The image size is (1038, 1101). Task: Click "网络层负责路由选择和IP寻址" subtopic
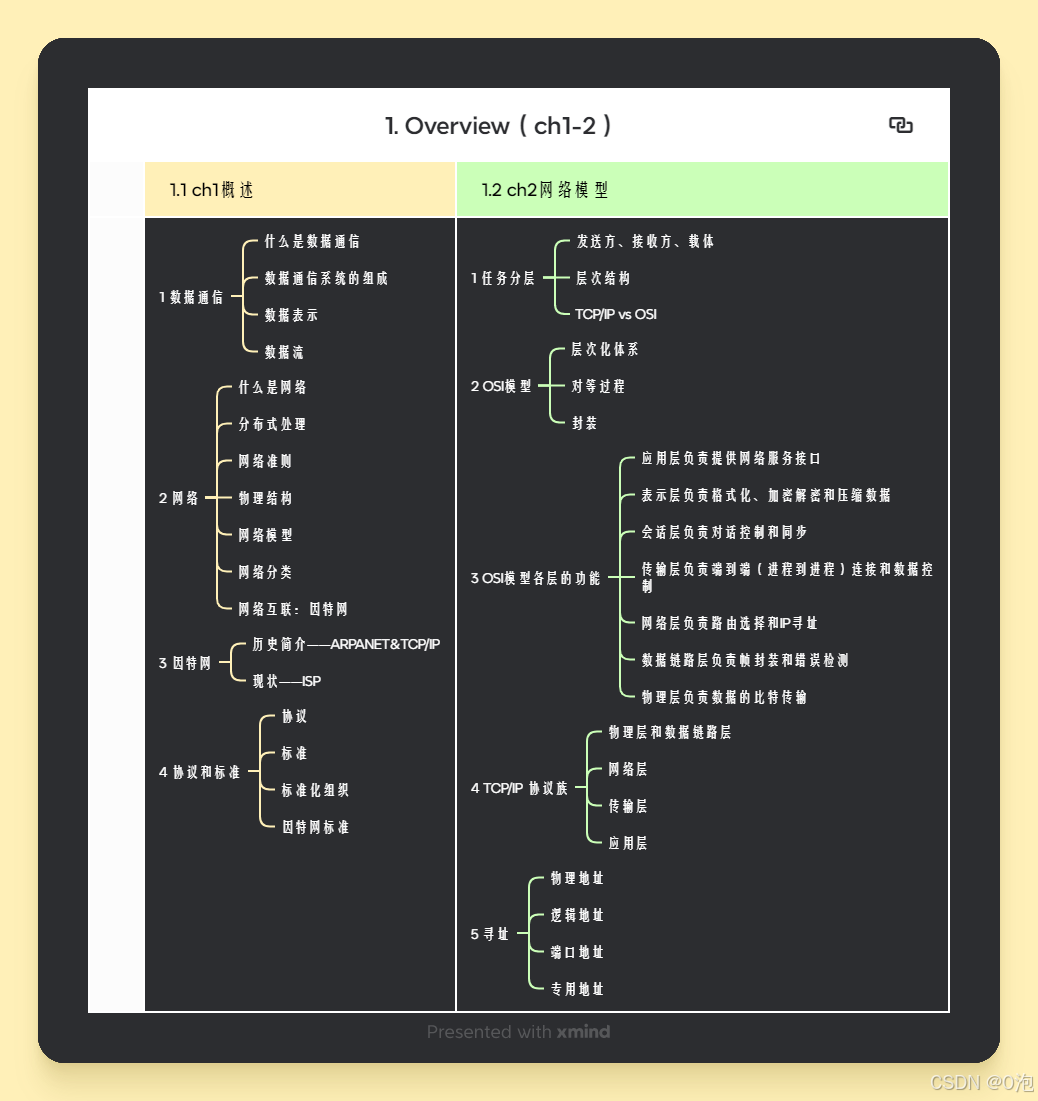[730, 623]
